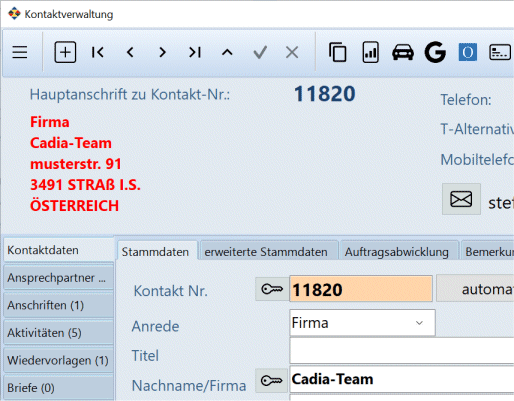Screen dimensions: 514x401
Task: Open Outlook with the blue O icon
Action: click(x=468, y=52)
